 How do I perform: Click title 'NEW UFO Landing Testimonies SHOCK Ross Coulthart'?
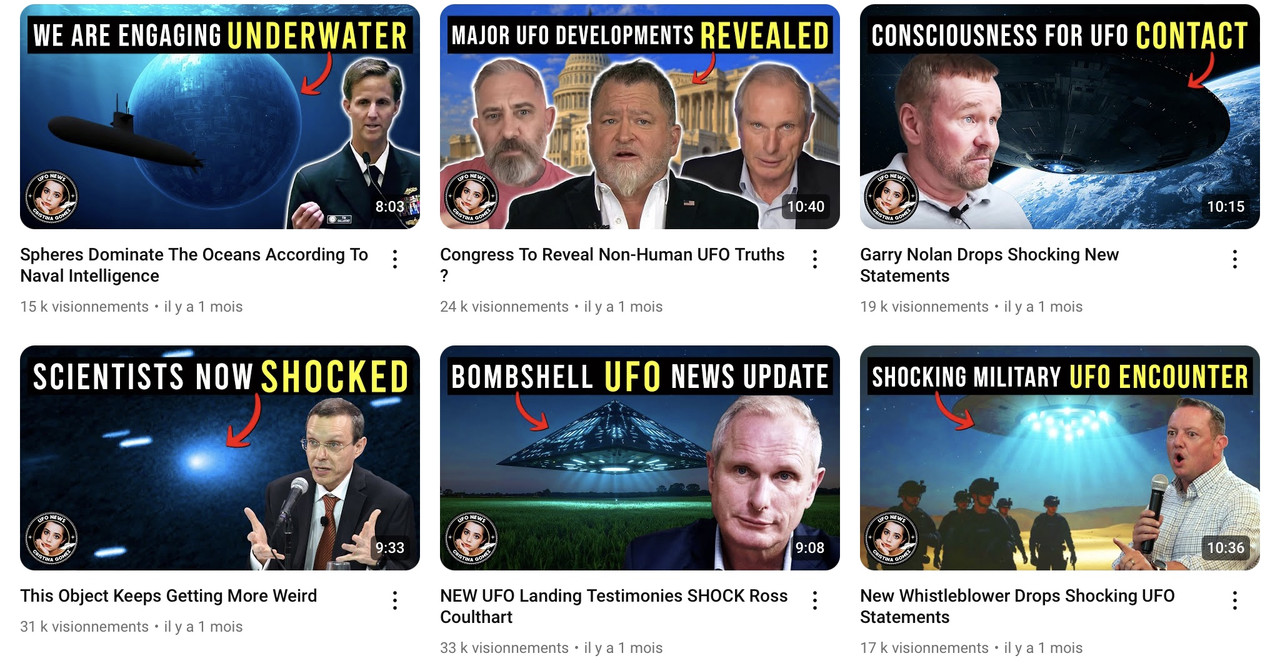pyautogui.click(x=614, y=606)
